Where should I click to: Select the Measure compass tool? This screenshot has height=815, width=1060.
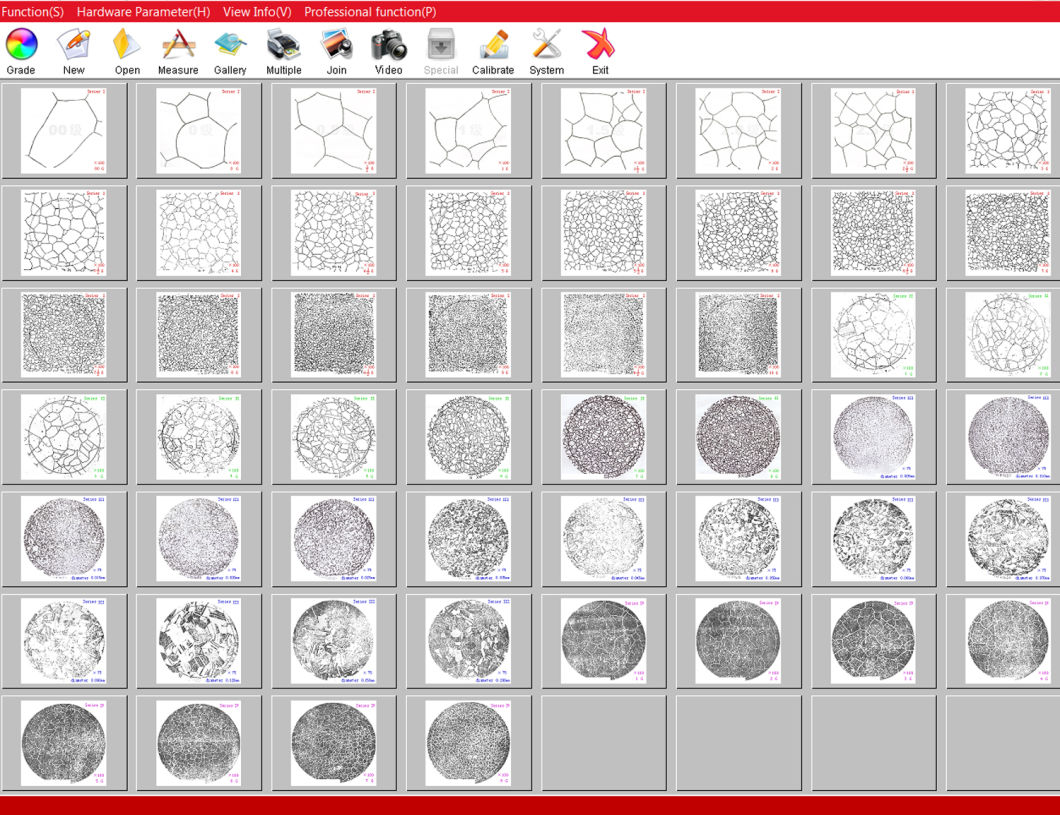point(177,45)
